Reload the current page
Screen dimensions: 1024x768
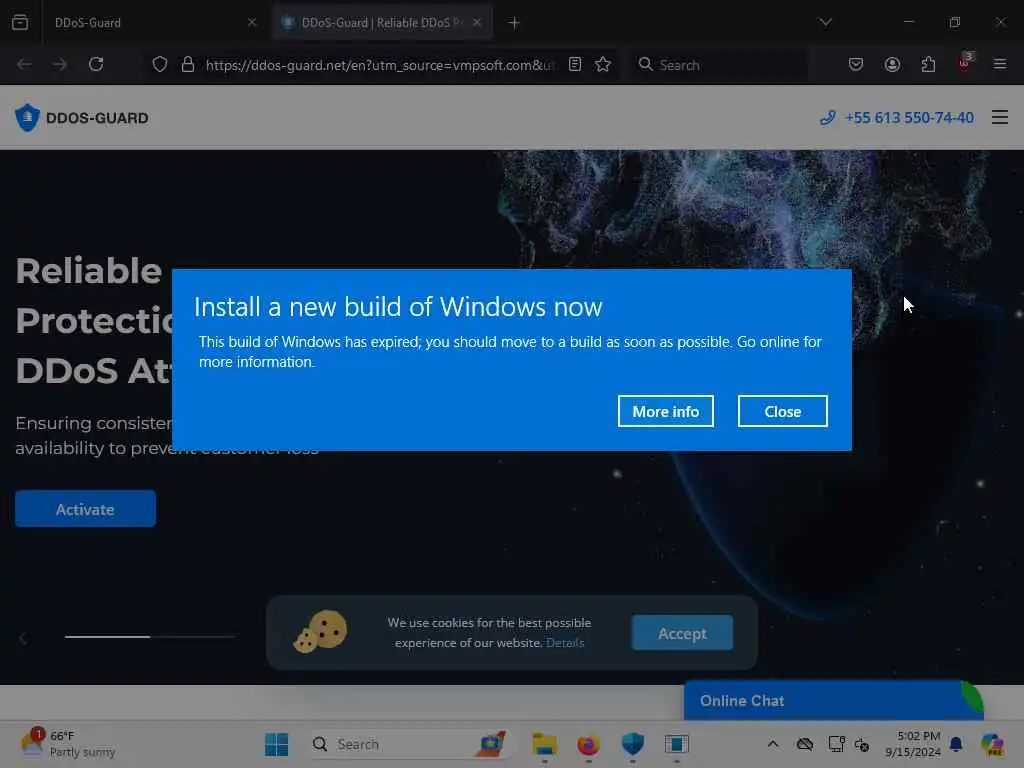click(x=96, y=65)
